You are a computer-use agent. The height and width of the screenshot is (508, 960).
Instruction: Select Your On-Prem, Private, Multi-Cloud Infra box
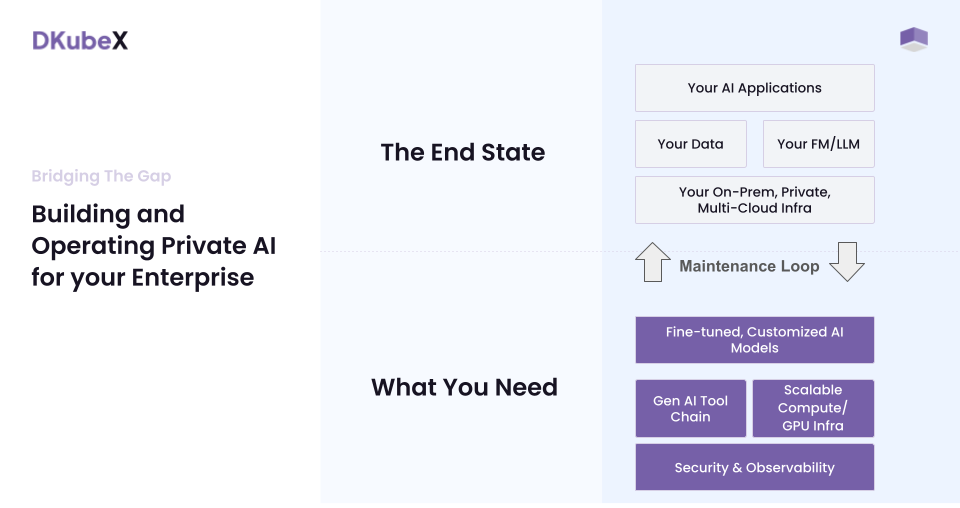[x=754, y=200]
